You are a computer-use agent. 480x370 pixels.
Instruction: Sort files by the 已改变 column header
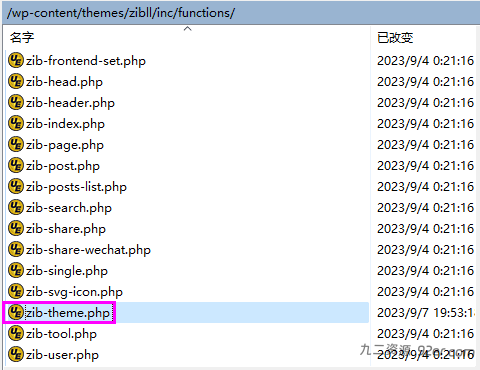395,37
